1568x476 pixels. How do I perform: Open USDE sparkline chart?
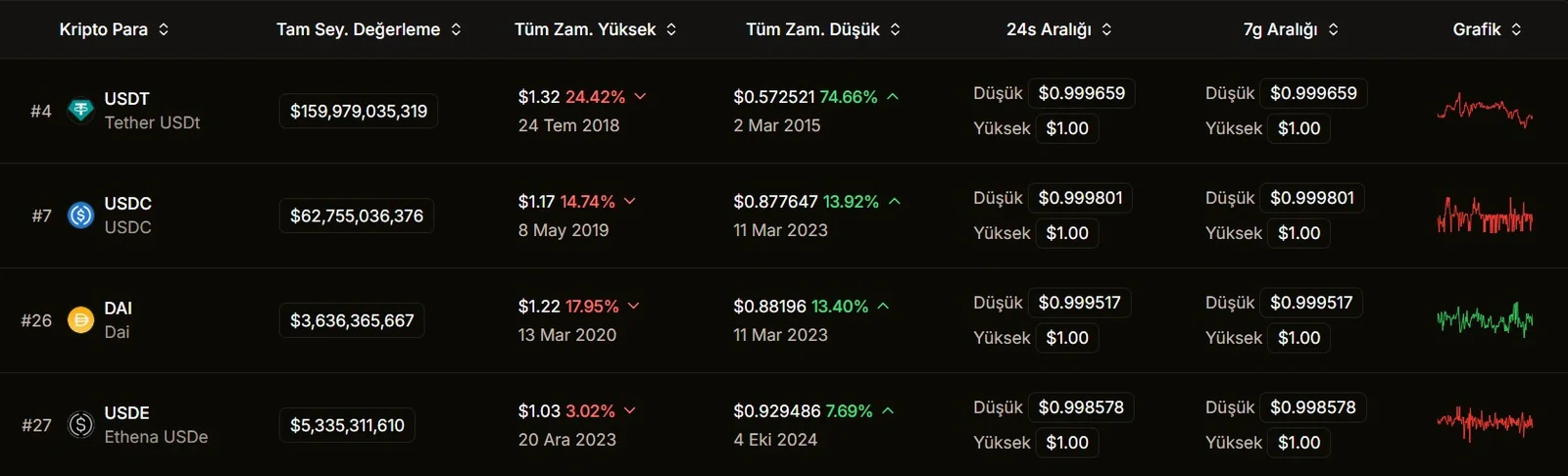pos(1485,425)
